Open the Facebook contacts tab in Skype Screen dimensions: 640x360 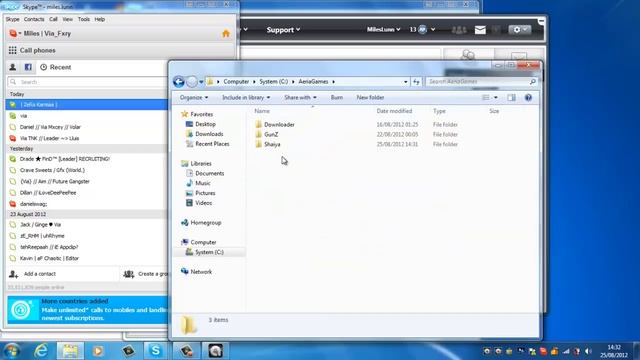[28, 67]
